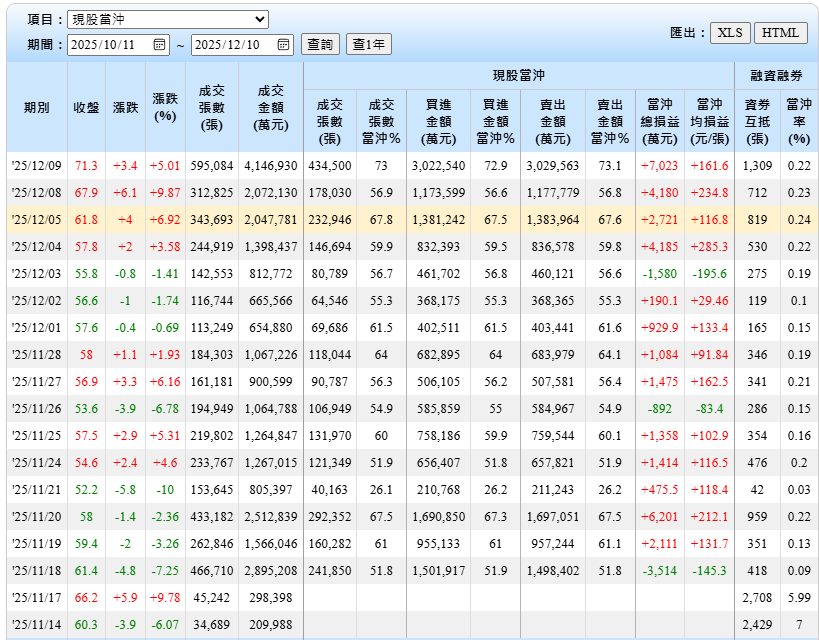Click the 融資融券 group header
819x640 pixels.
click(777, 75)
